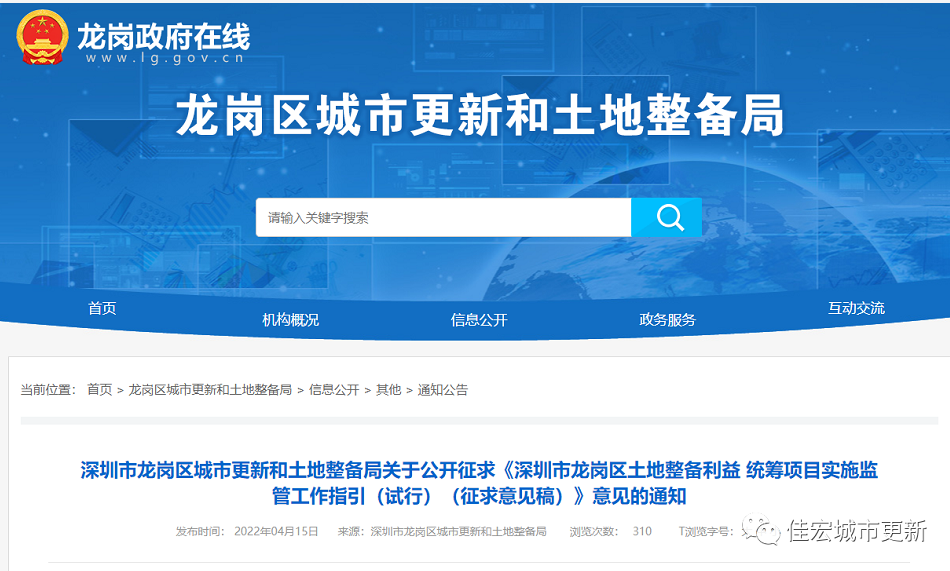Click the publish date 2022年04月15日
The image size is (950, 571).
click(x=276, y=531)
